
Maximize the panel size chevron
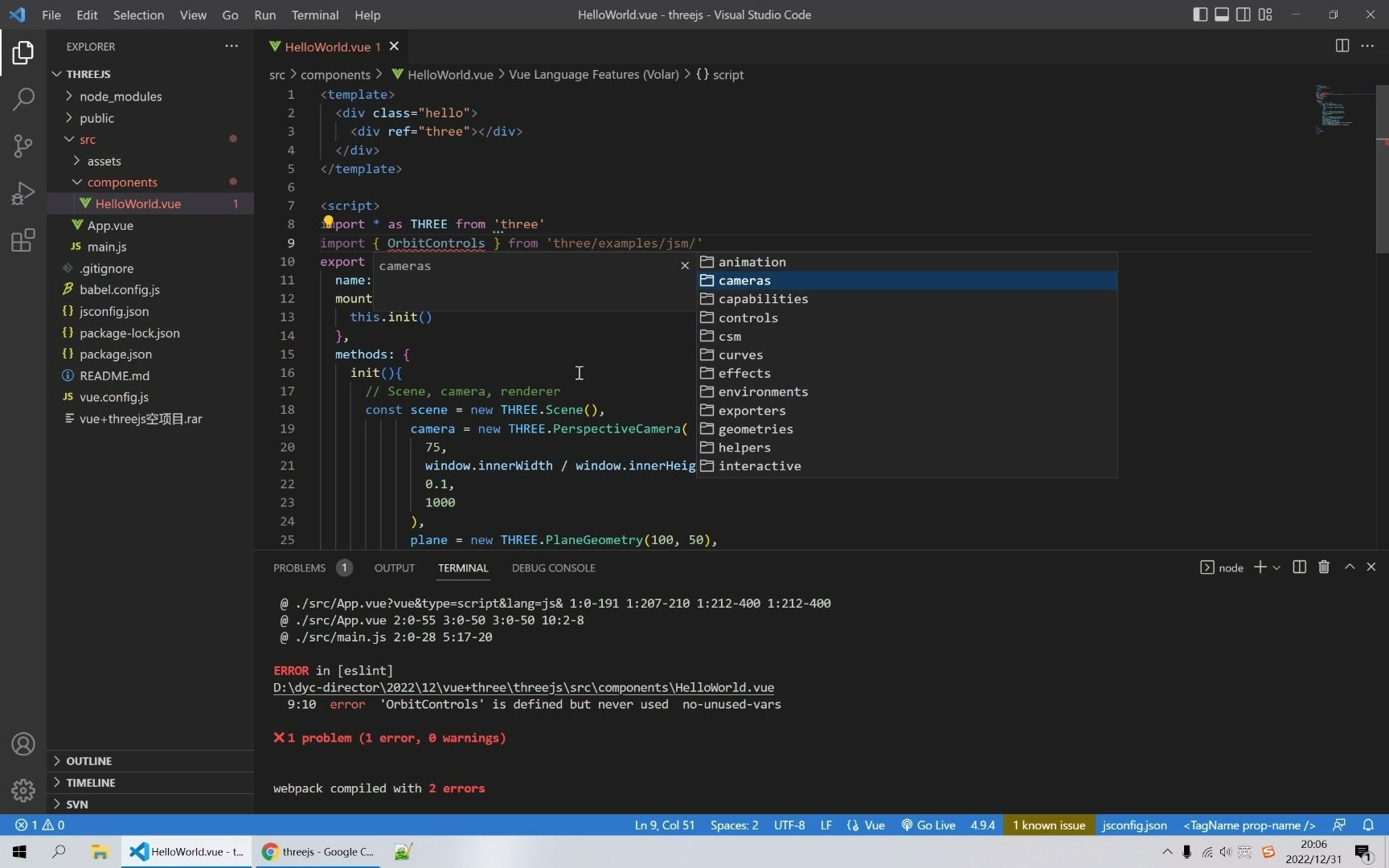point(1350,567)
